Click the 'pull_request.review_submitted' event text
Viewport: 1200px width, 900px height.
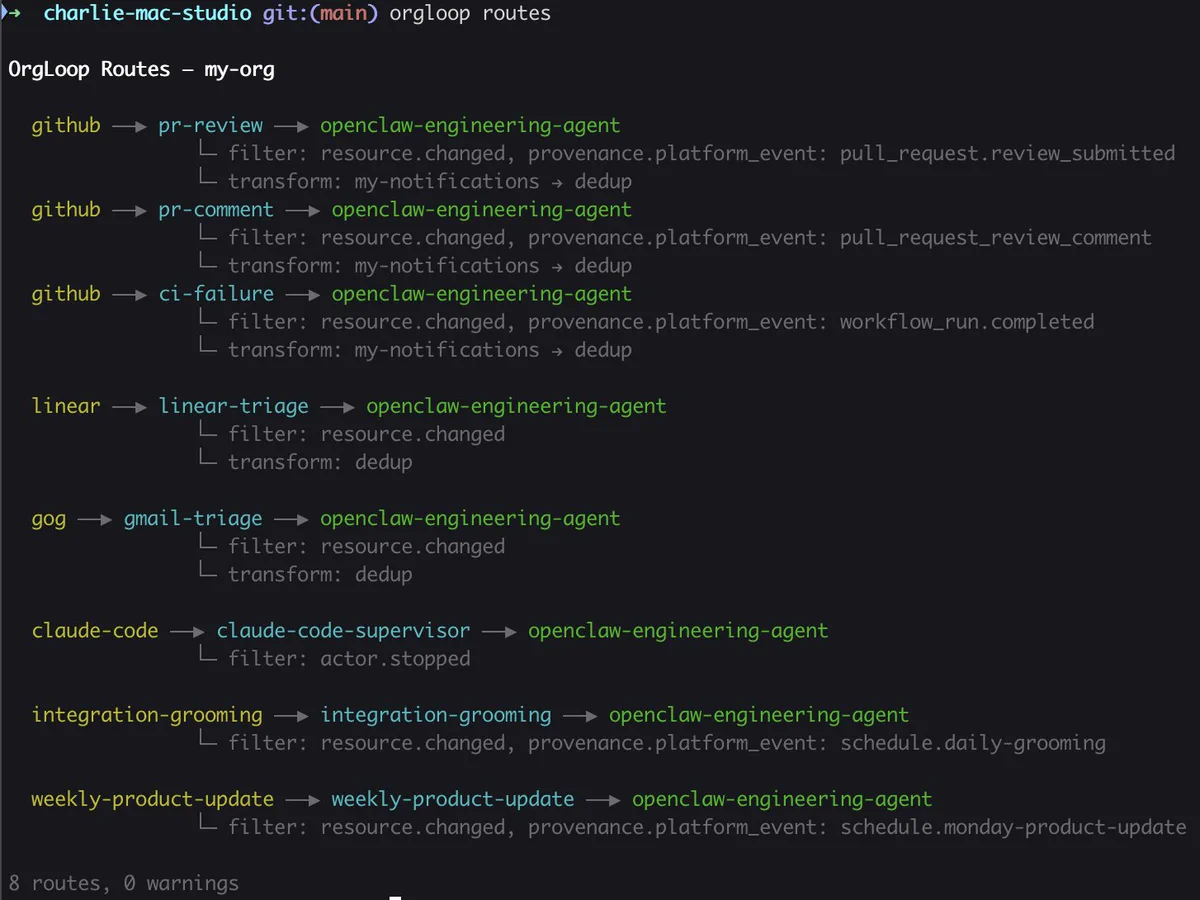[1007, 154]
